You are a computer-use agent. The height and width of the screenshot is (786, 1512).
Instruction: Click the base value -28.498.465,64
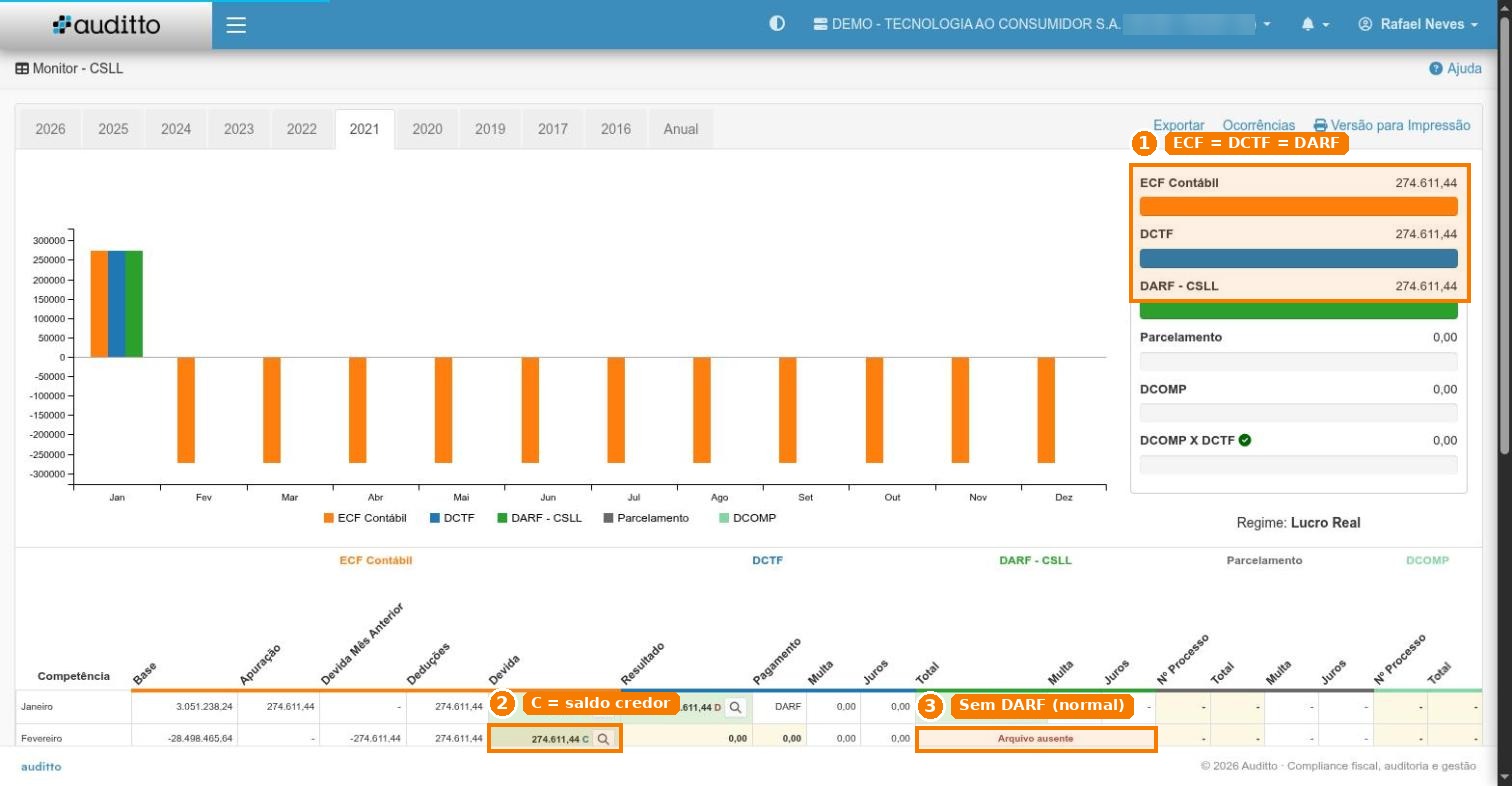tap(200, 739)
